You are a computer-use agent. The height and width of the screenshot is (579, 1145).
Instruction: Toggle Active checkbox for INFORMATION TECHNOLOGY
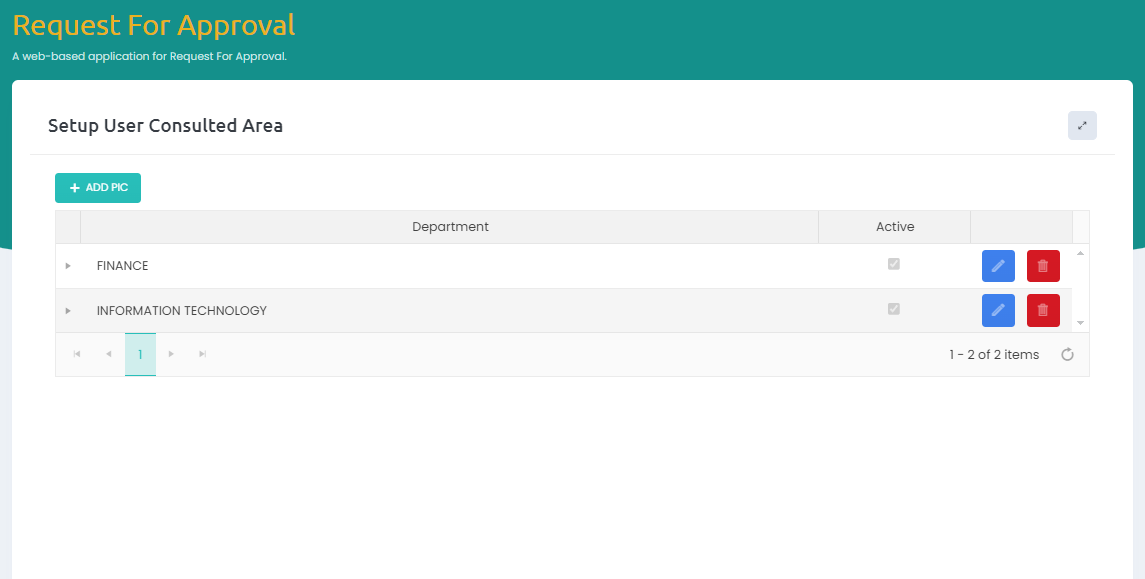coord(894,309)
